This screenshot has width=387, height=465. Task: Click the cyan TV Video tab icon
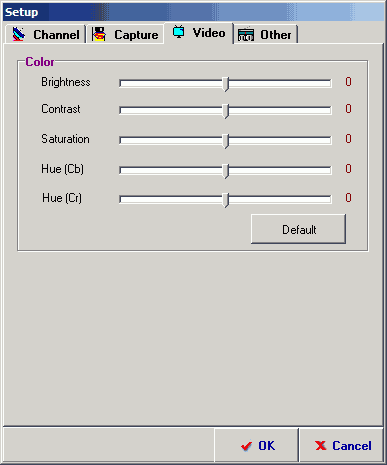point(179,32)
